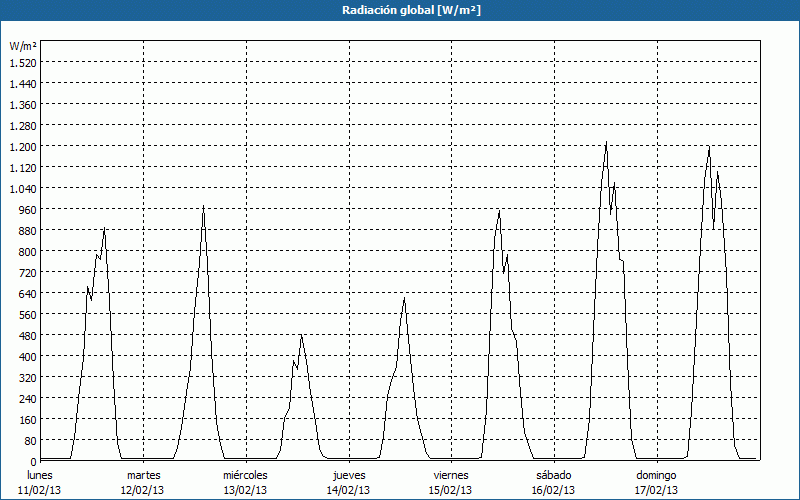Click the 'domingo' day label
Viewport: 800px width, 500px height.
point(656,475)
